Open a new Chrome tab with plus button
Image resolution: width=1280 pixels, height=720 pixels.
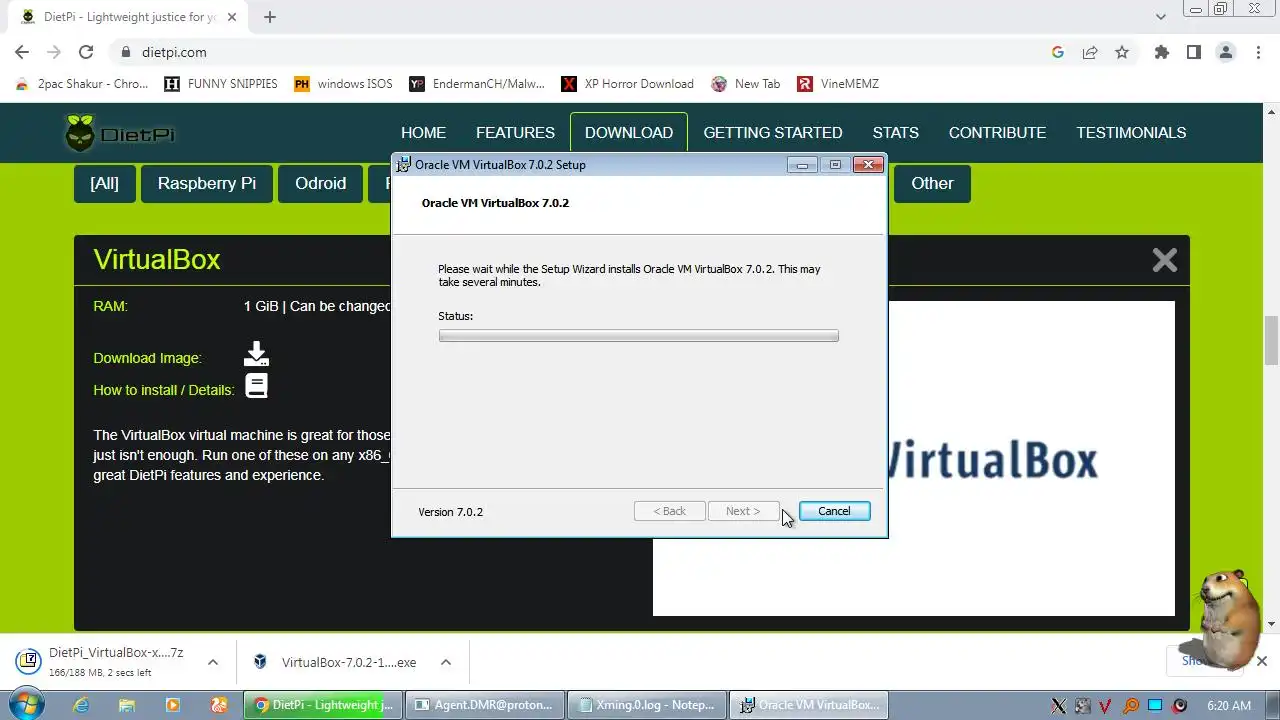point(269,17)
